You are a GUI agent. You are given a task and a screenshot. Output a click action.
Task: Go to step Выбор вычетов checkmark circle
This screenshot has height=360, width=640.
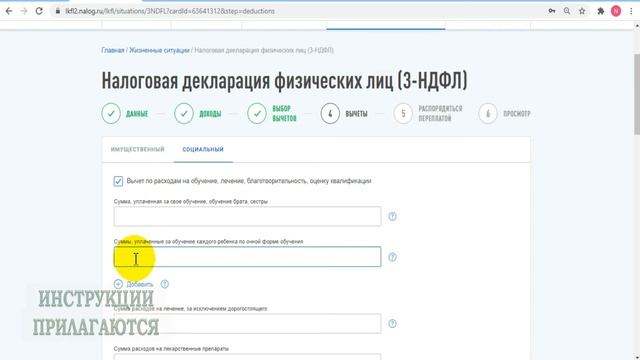coord(257,113)
